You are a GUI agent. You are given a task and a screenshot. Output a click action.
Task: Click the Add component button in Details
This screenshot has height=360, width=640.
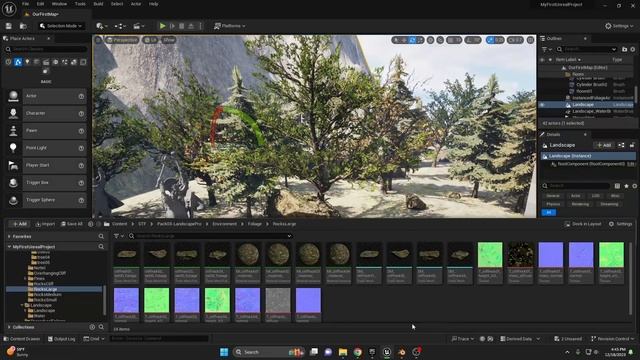[604, 145]
